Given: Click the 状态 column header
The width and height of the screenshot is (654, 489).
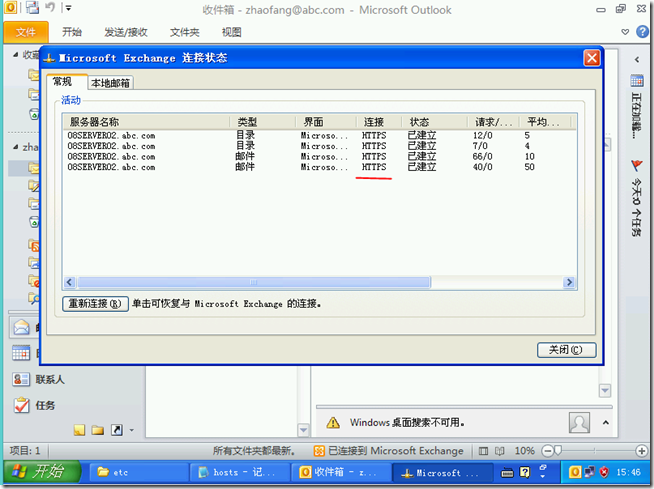Looking at the screenshot, I should pyautogui.click(x=434, y=122).
